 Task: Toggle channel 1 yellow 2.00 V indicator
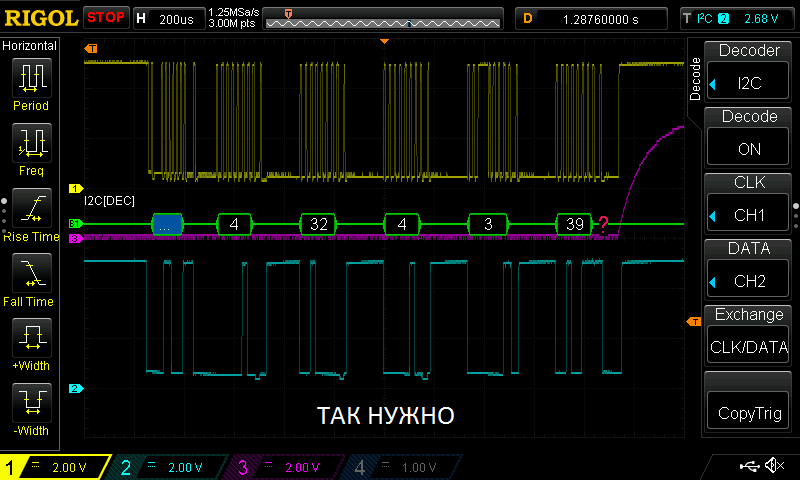click(56, 467)
